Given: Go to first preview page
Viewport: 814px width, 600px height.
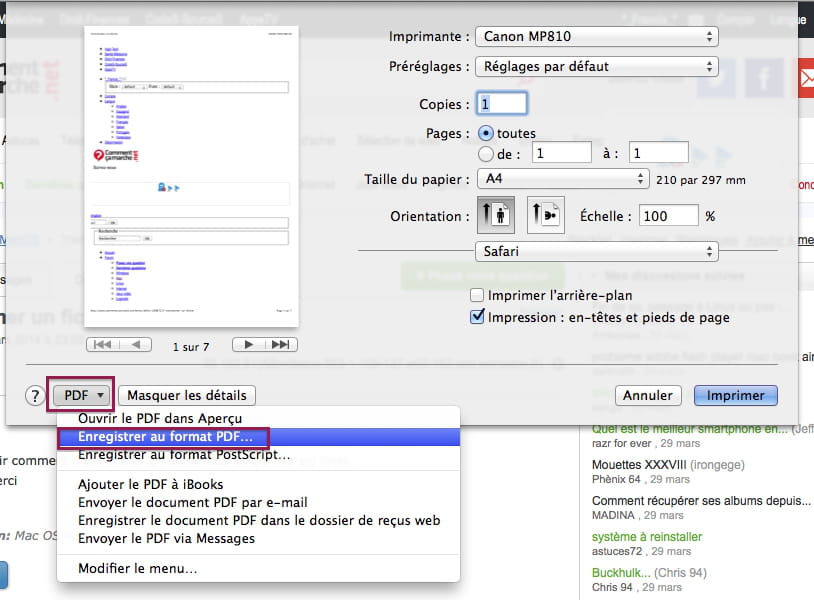Looking at the screenshot, I should click(x=103, y=345).
